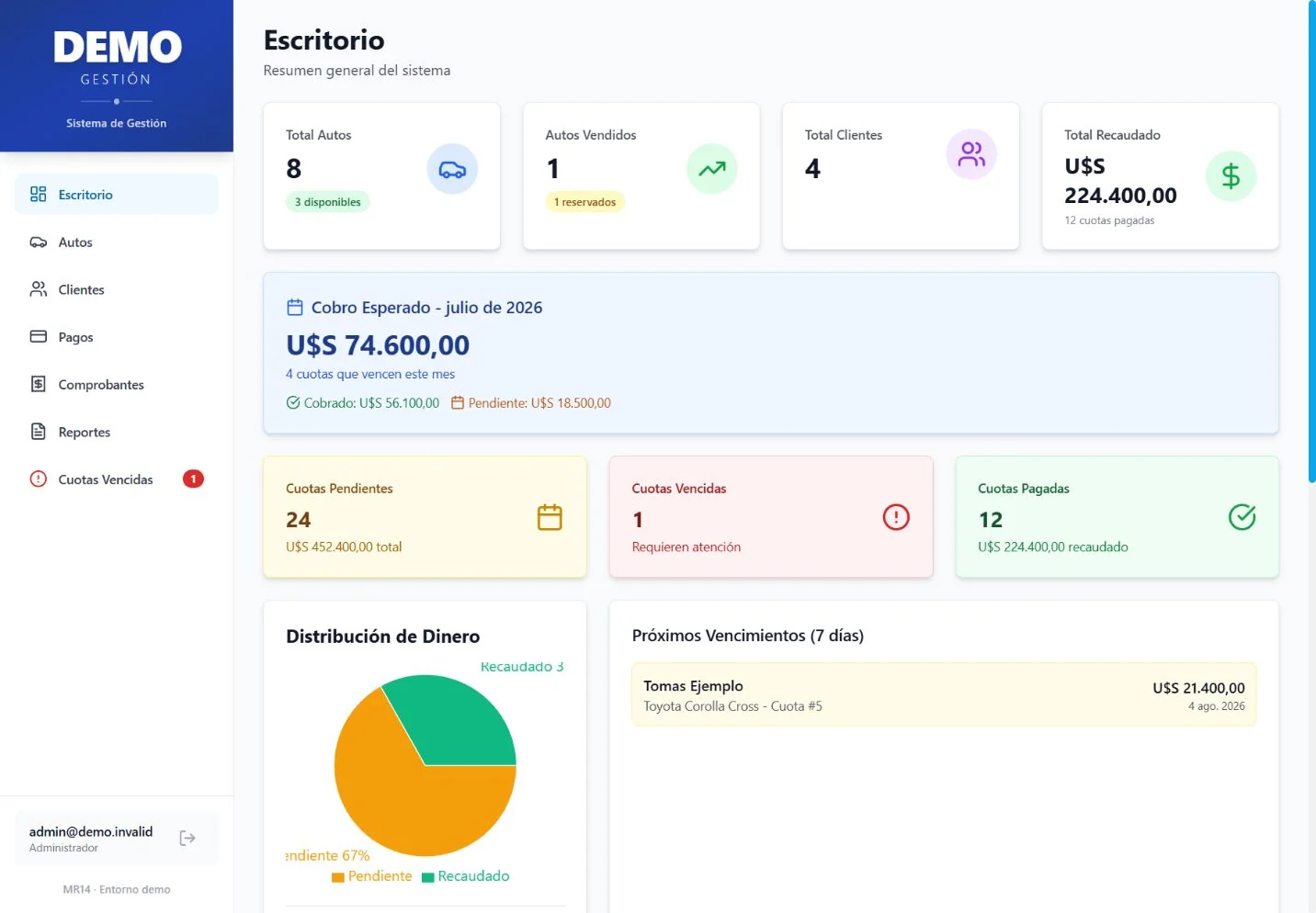Click the 'U$S 21.400,00' amount in vencimientos
The width and height of the screenshot is (1316, 913).
coord(1198,688)
